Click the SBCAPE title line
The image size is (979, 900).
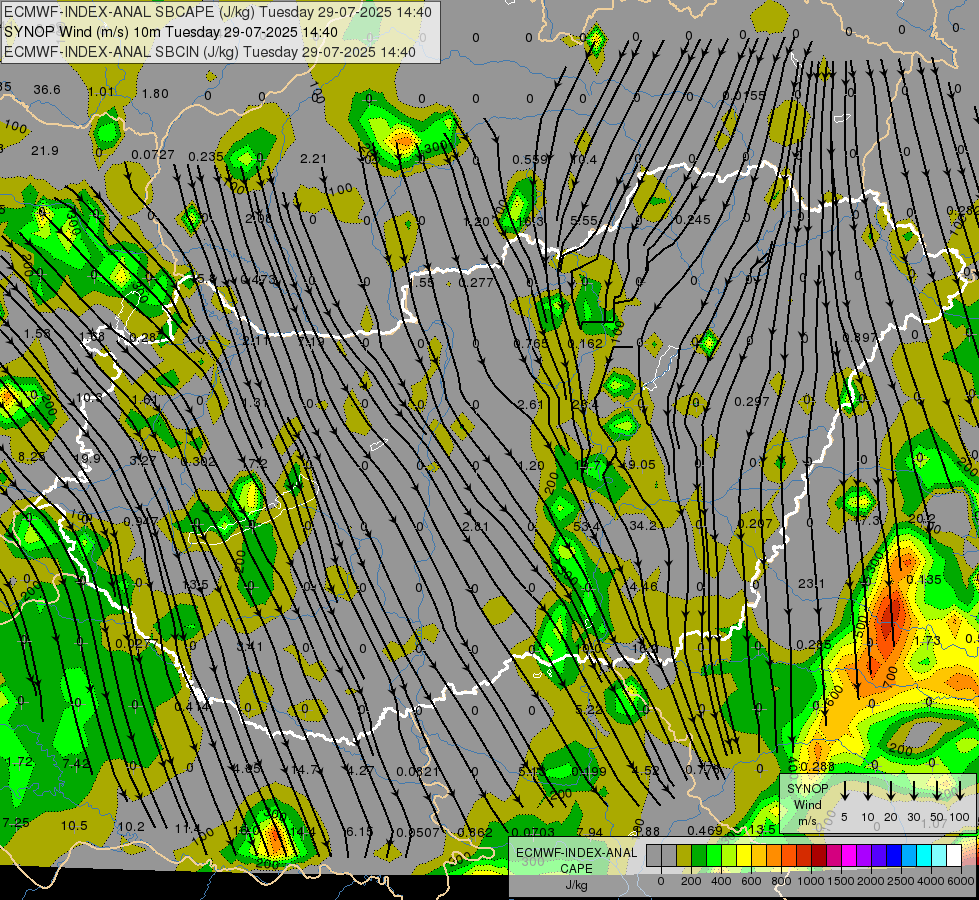point(217,12)
